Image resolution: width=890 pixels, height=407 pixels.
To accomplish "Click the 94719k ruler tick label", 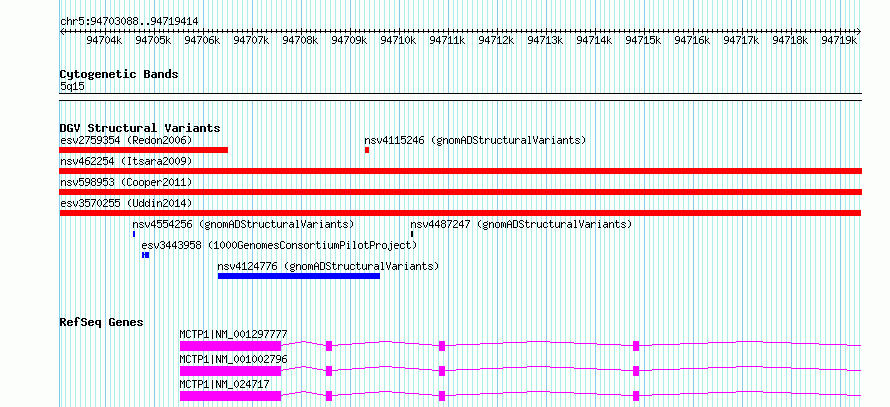I will (839, 40).
